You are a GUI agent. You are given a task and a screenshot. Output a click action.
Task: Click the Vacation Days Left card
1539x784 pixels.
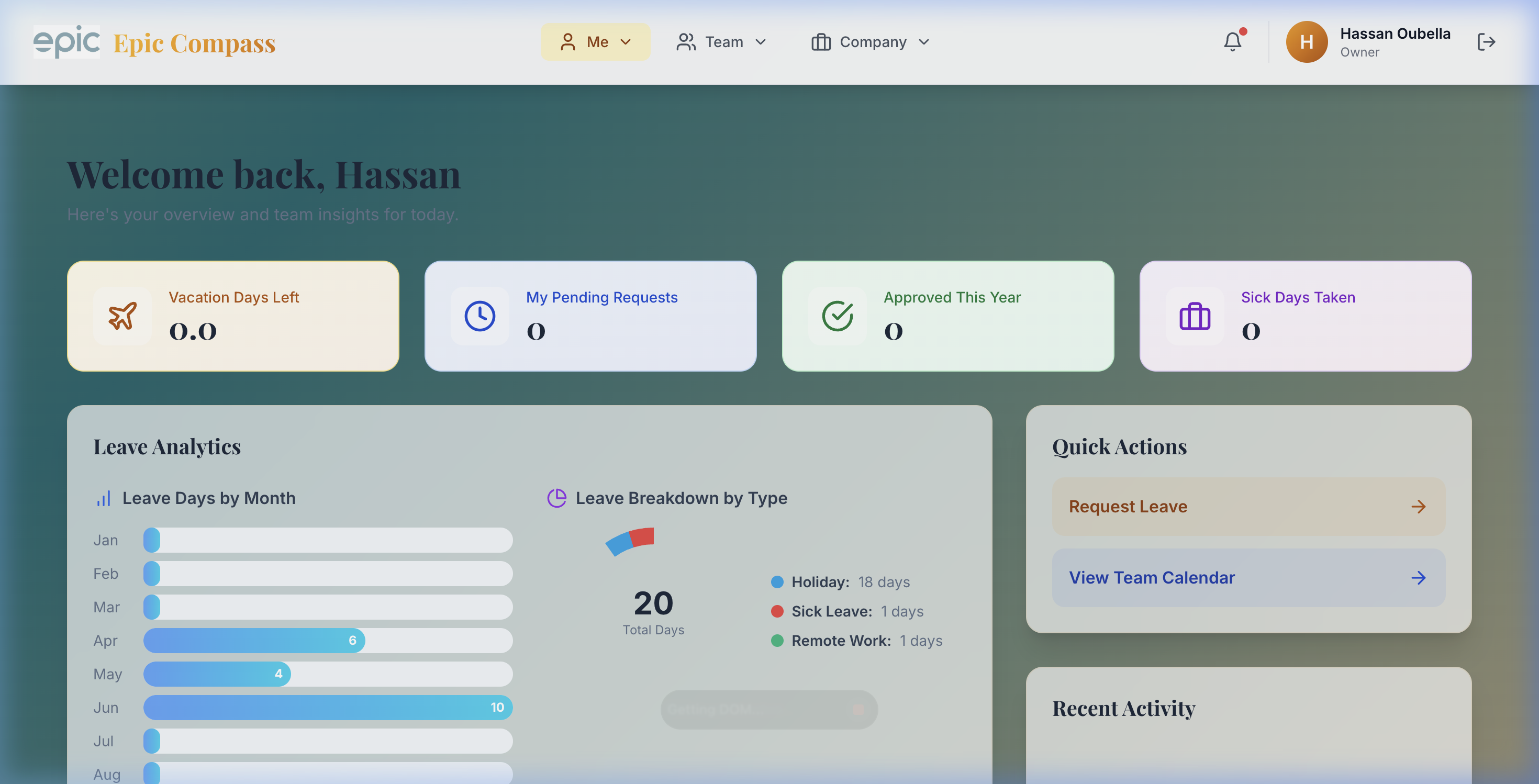click(233, 316)
